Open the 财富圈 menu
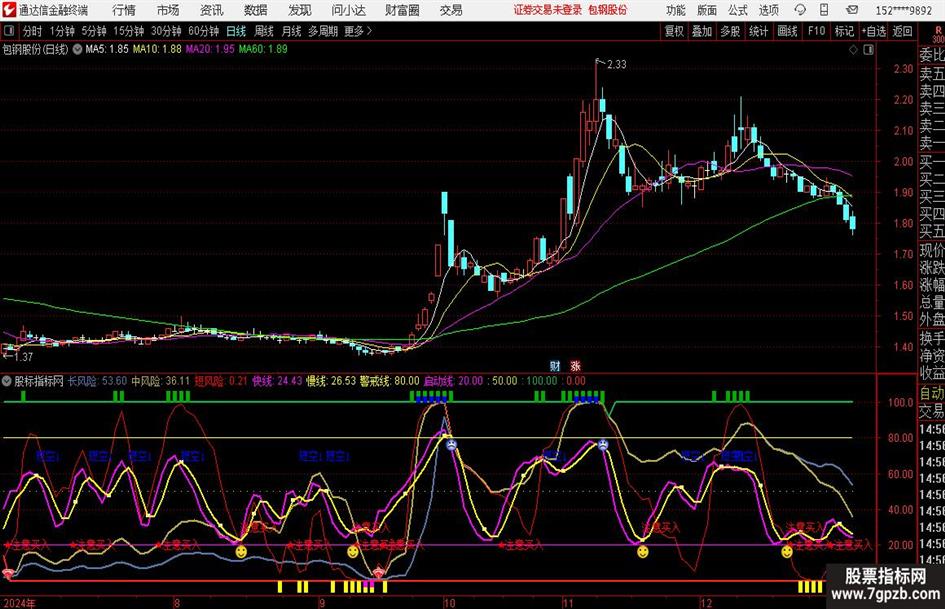Image resolution: width=945 pixels, height=609 pixels. coord(402,10)
